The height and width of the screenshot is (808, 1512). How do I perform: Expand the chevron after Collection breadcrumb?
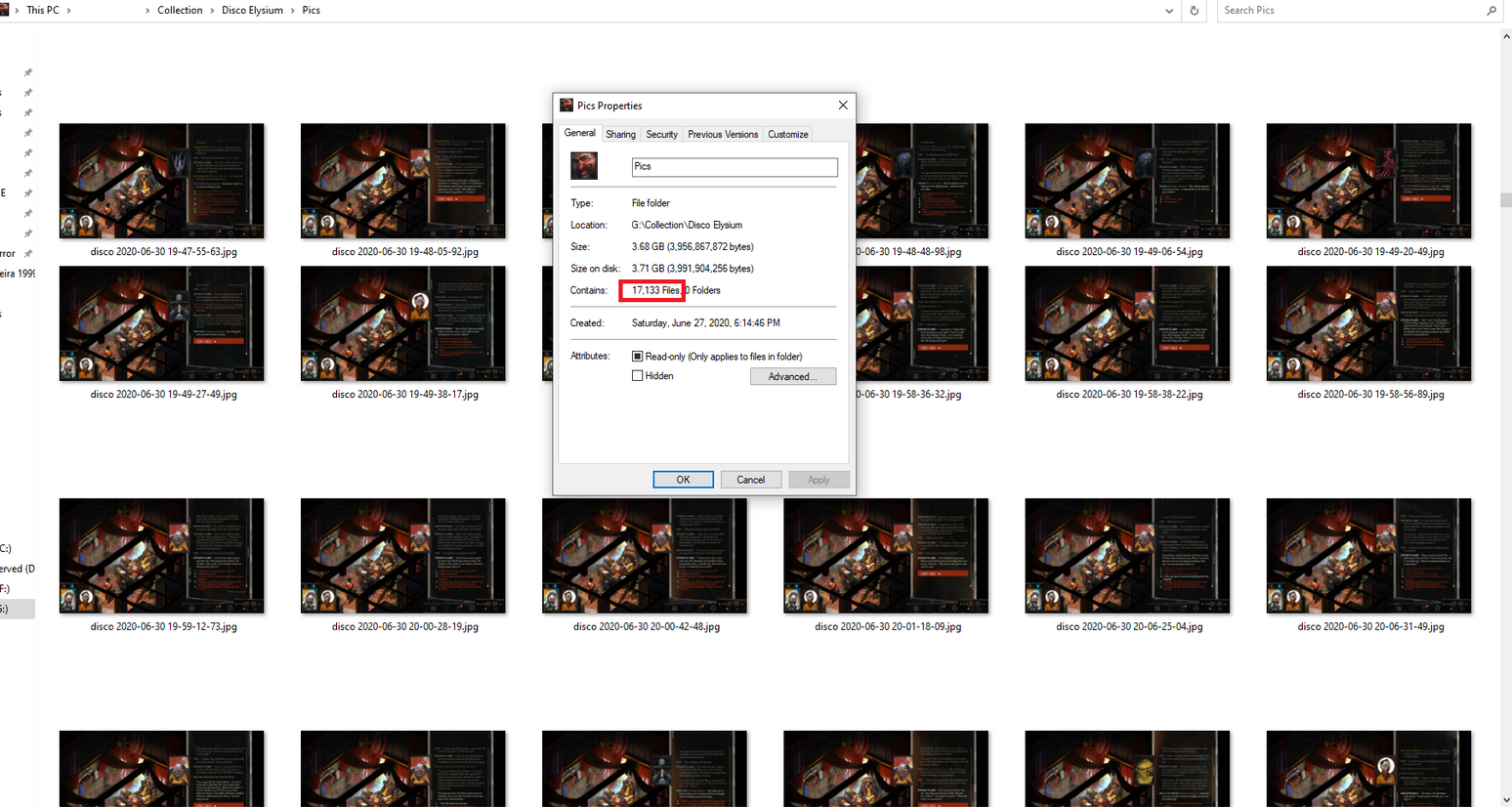[x=212, y=11]
